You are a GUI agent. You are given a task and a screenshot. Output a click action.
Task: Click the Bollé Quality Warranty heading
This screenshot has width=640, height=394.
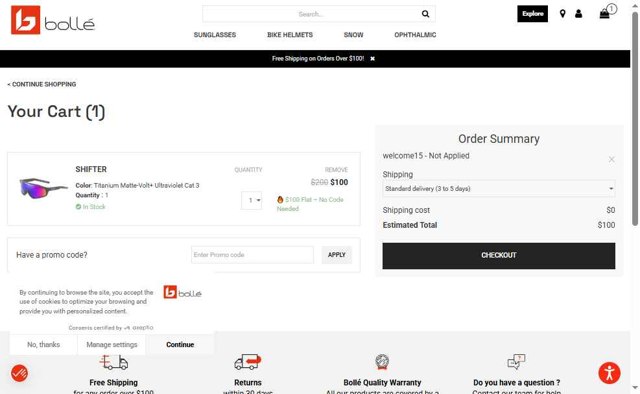click(x=382, y=383)
